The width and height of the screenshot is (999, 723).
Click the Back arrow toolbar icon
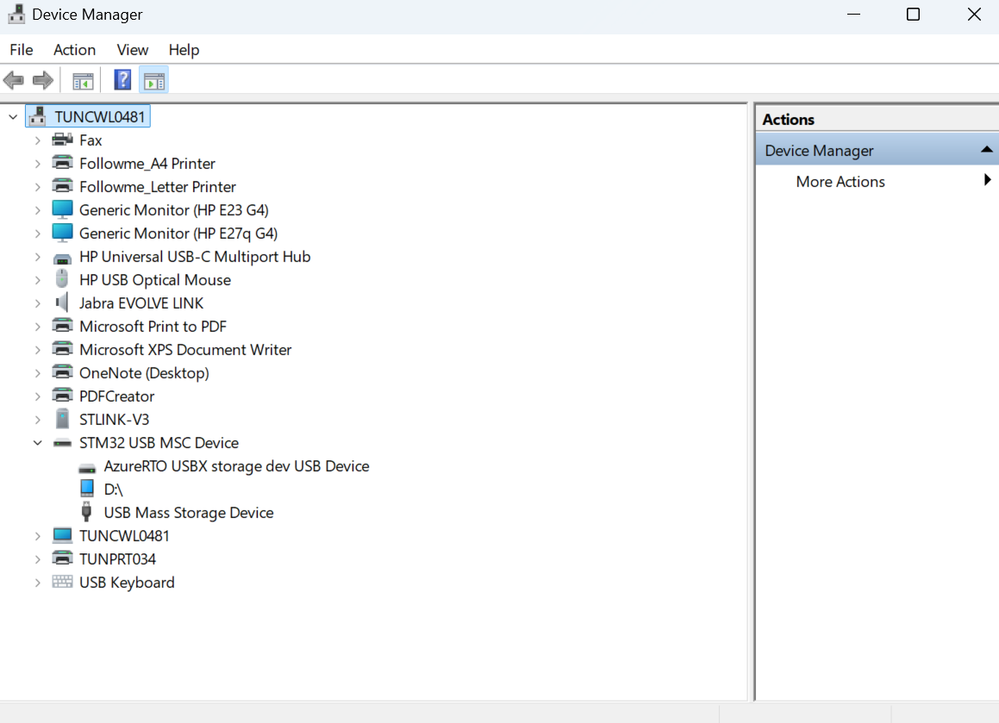click(14, 80)
